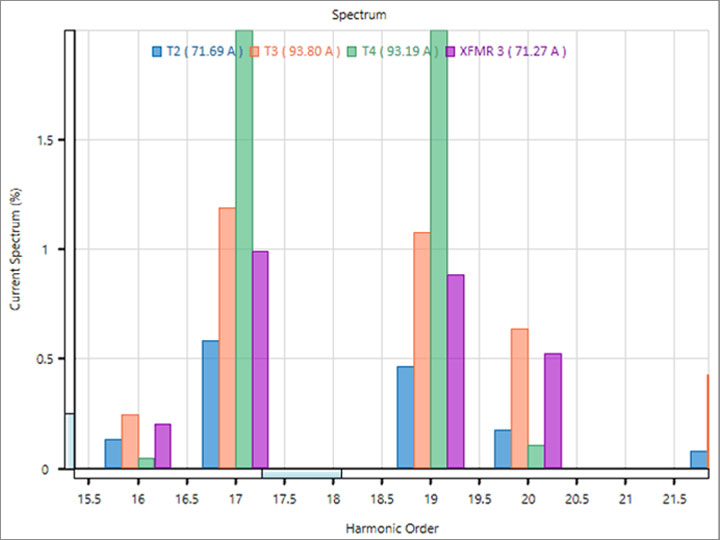Select the orange T3 bar at harmonic 20
The height and width of the screenshot is (540, 720).
(519, 398)
